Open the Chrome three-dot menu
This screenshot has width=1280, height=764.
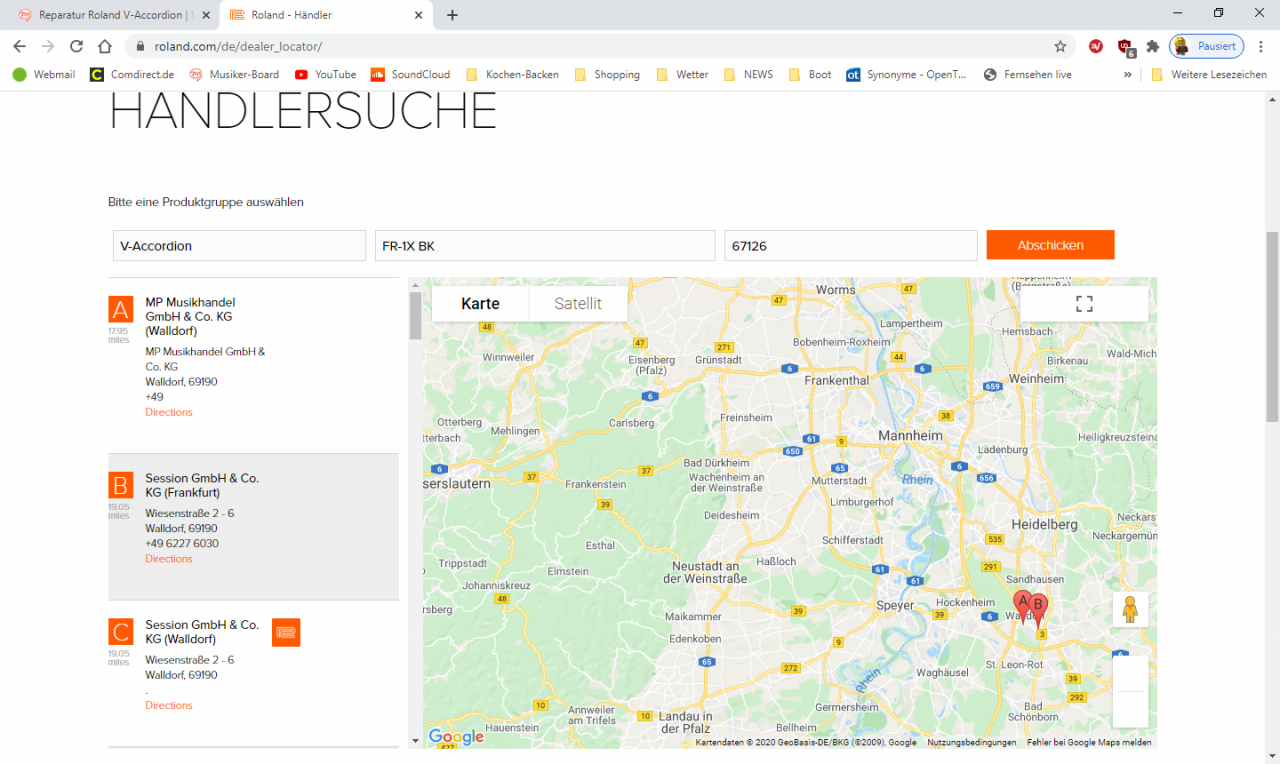click(1261, 46)
